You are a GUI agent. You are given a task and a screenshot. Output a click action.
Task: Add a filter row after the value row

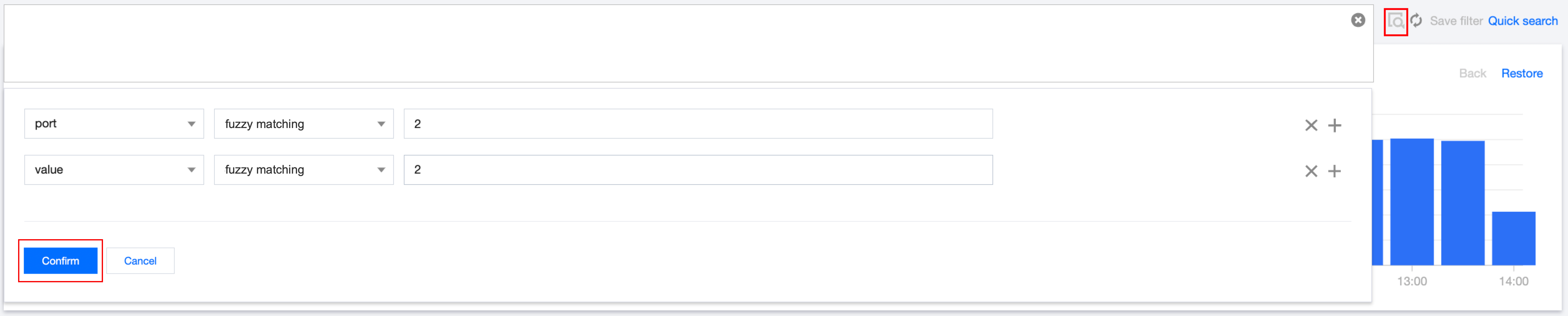pyautogui.click(x=1335, y=171)
